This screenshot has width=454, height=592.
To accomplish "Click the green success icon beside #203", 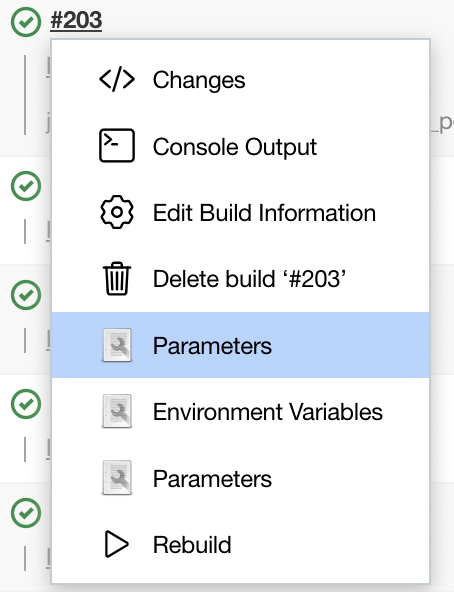I will point(26,22).
